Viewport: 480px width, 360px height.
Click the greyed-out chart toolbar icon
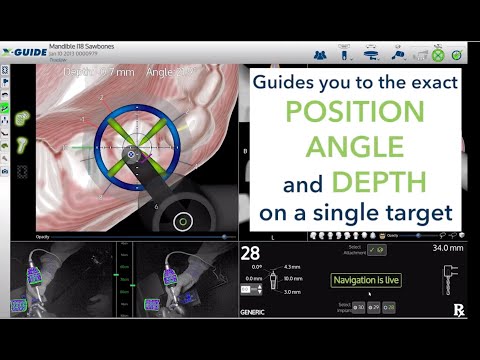point(420,55)
